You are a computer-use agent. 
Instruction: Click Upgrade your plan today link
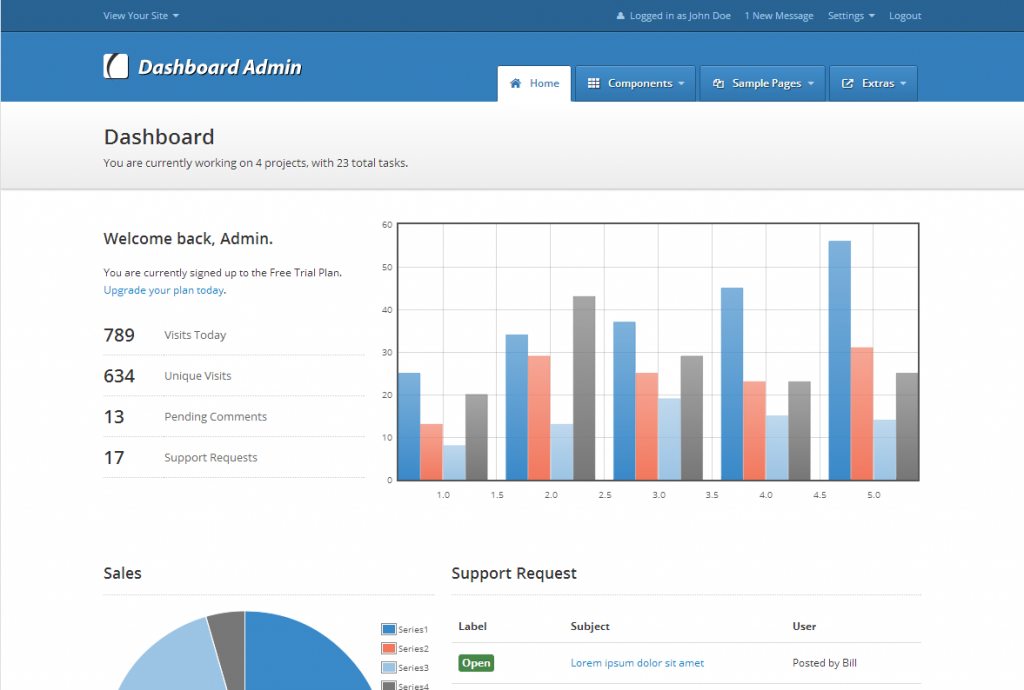(x=164, y=290)
